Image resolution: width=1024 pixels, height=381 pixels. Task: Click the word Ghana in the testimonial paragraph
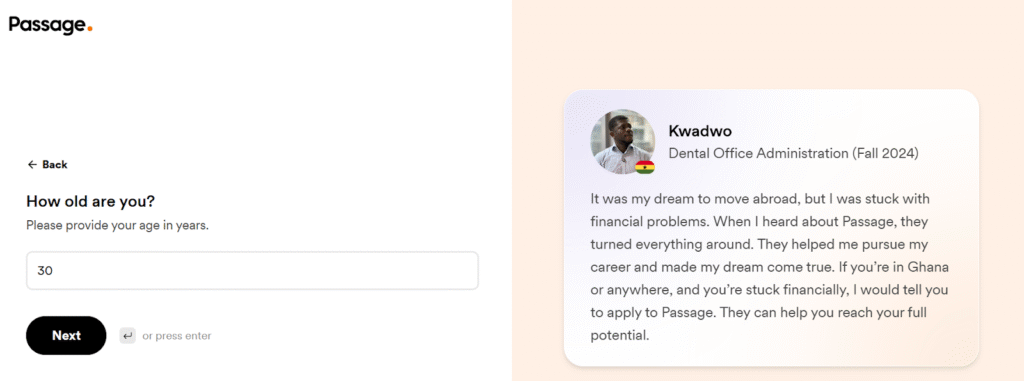[931, 267]
